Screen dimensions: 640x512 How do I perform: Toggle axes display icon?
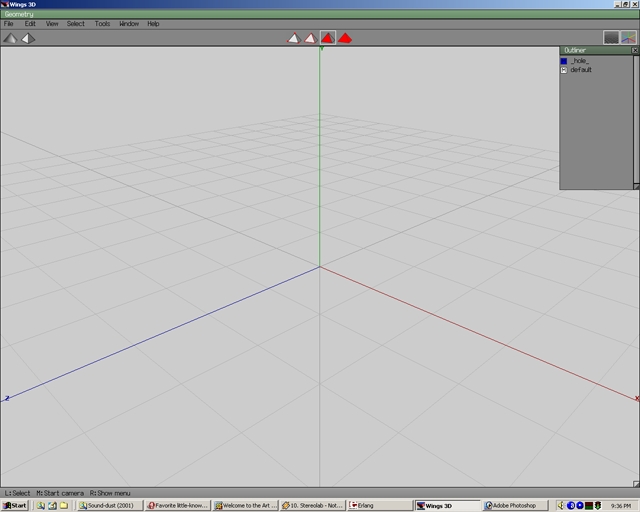[629, 38]
